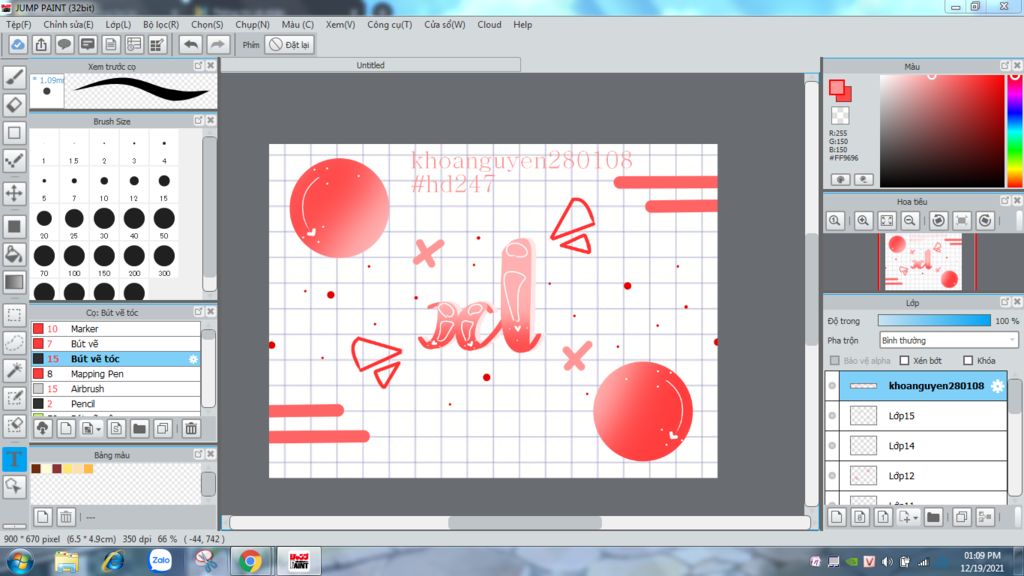The width and height of the screenshot is (1024, 576).
Task: Zoom out using Navigator magnifier minus
Action: tap(910, 221)
